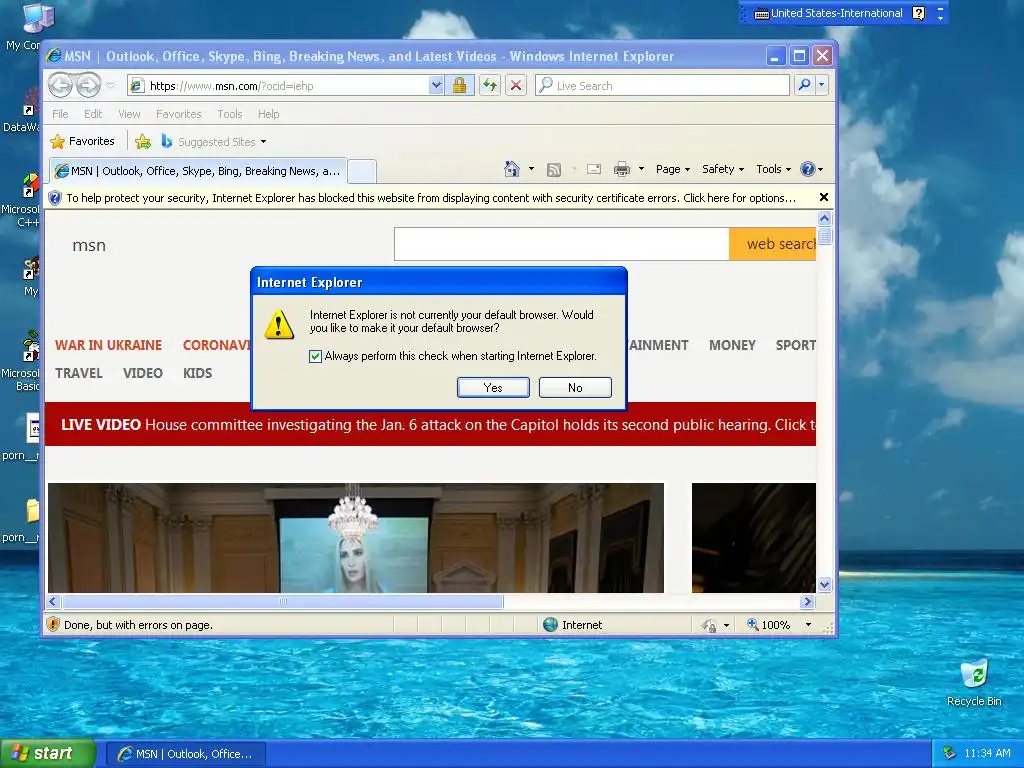Click the keyboard icon in language bar

pos(761,14)
